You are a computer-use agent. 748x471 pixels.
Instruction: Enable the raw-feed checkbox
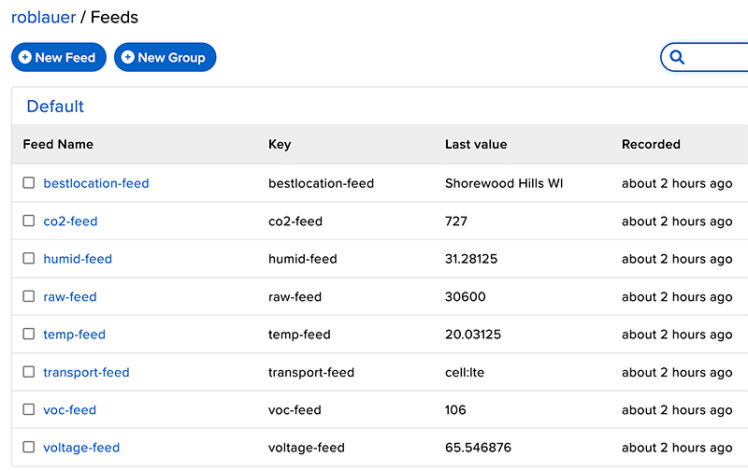(29, 297)
